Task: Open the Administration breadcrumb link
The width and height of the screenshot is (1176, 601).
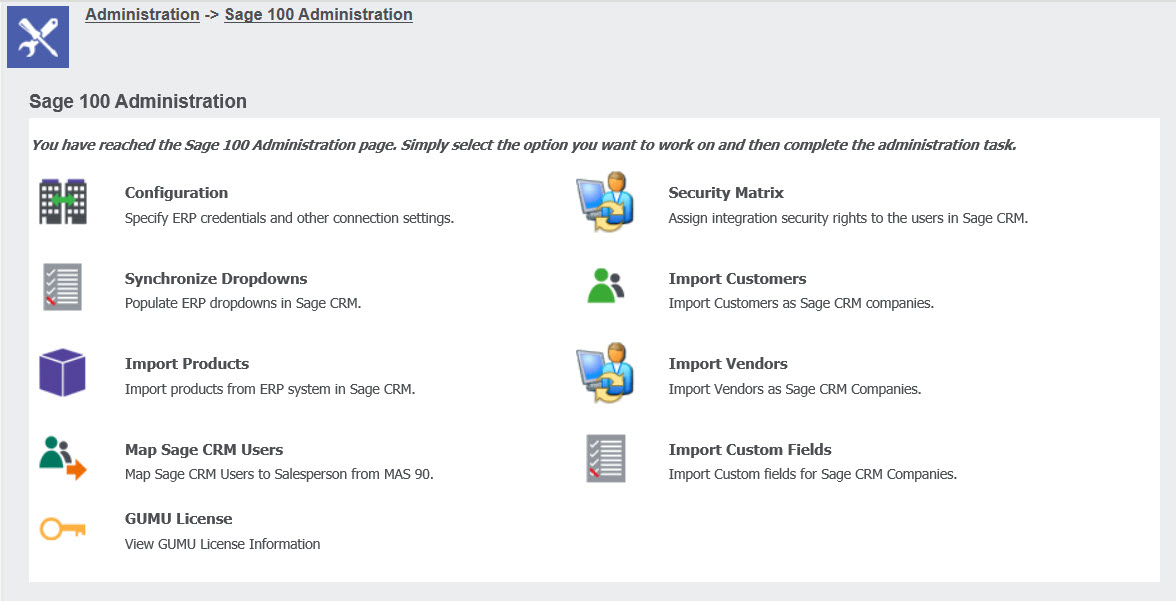Action: [142, 14]
